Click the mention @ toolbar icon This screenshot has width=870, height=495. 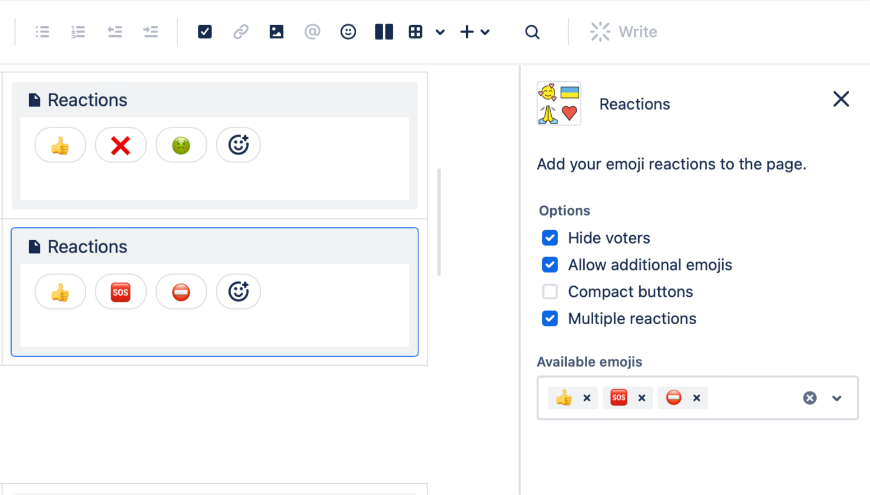coord(312,32)
